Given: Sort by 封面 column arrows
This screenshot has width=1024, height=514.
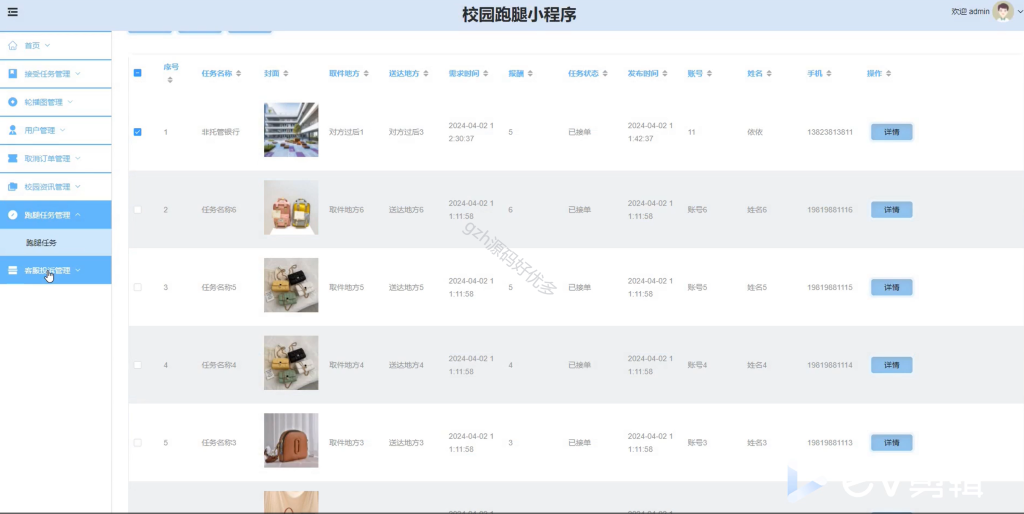Looking at the screenshot, I should (x=285, y=74).
